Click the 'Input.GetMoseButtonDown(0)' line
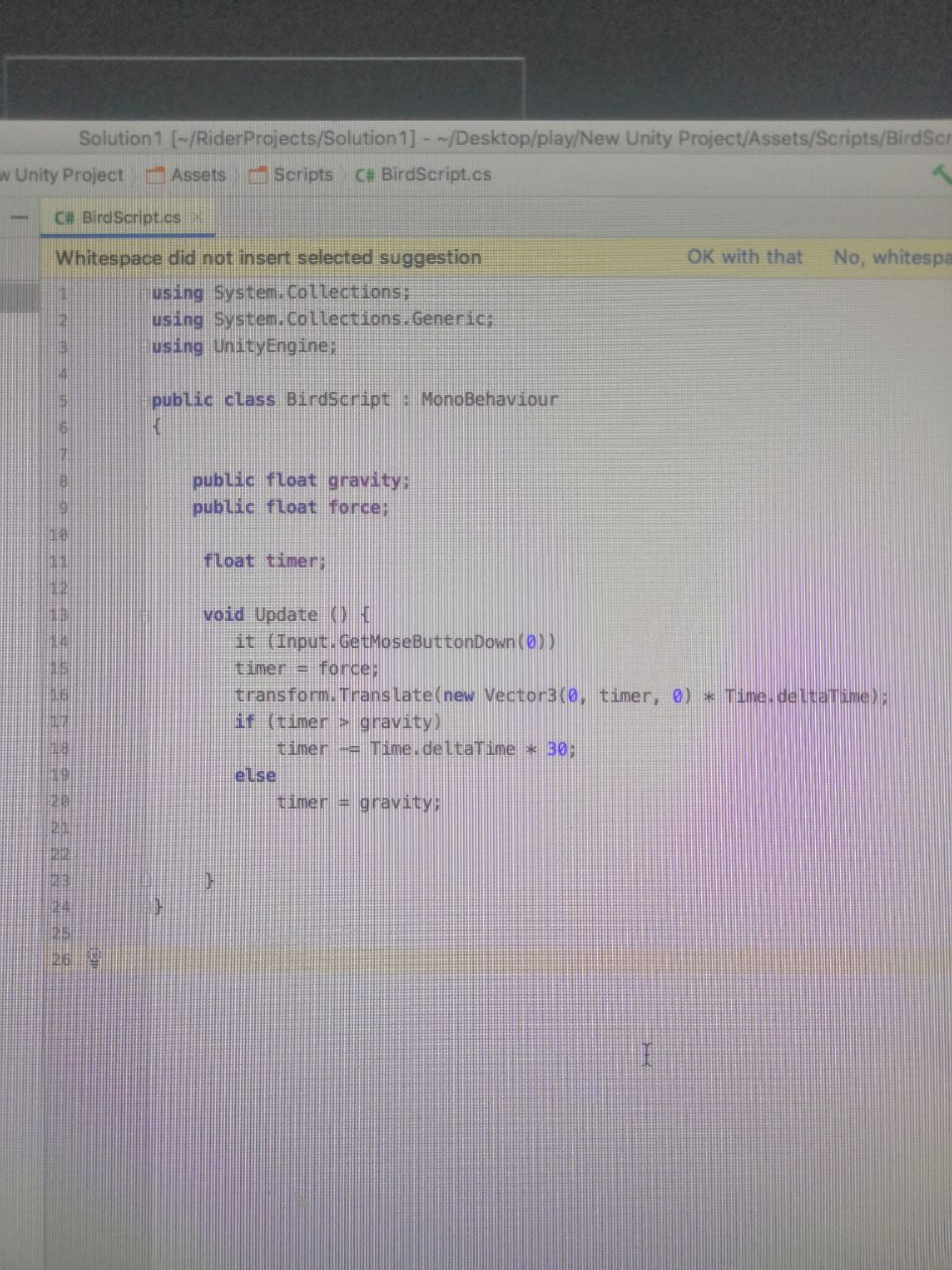This screenshot has height=1270, width=952. point(396,641)
